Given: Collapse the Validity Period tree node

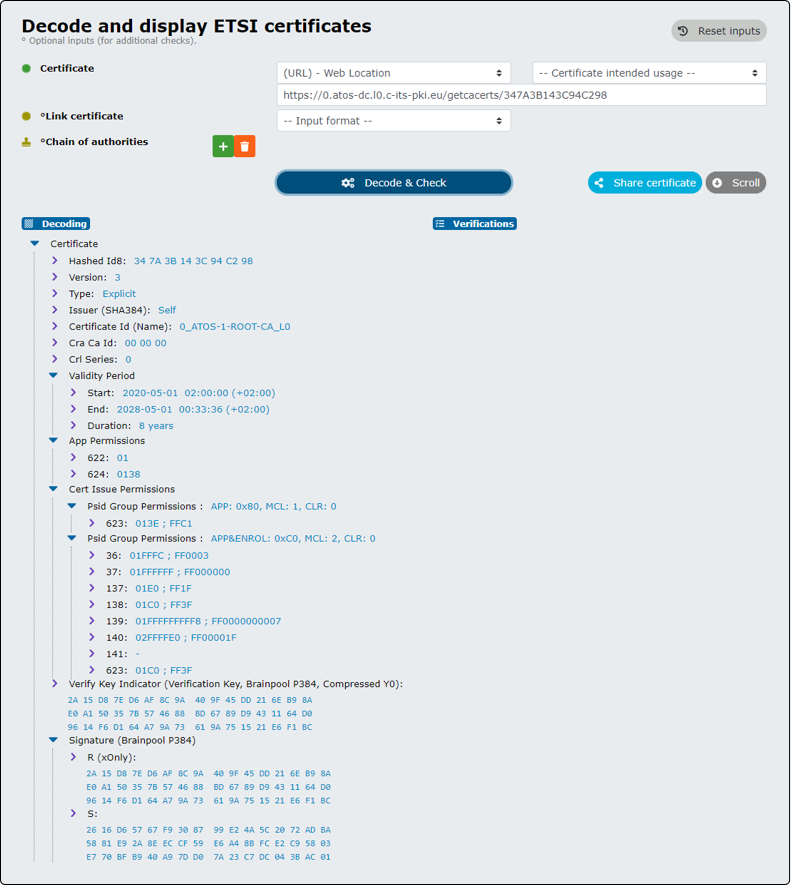Looking at the screenshot, I should point(53,375).
